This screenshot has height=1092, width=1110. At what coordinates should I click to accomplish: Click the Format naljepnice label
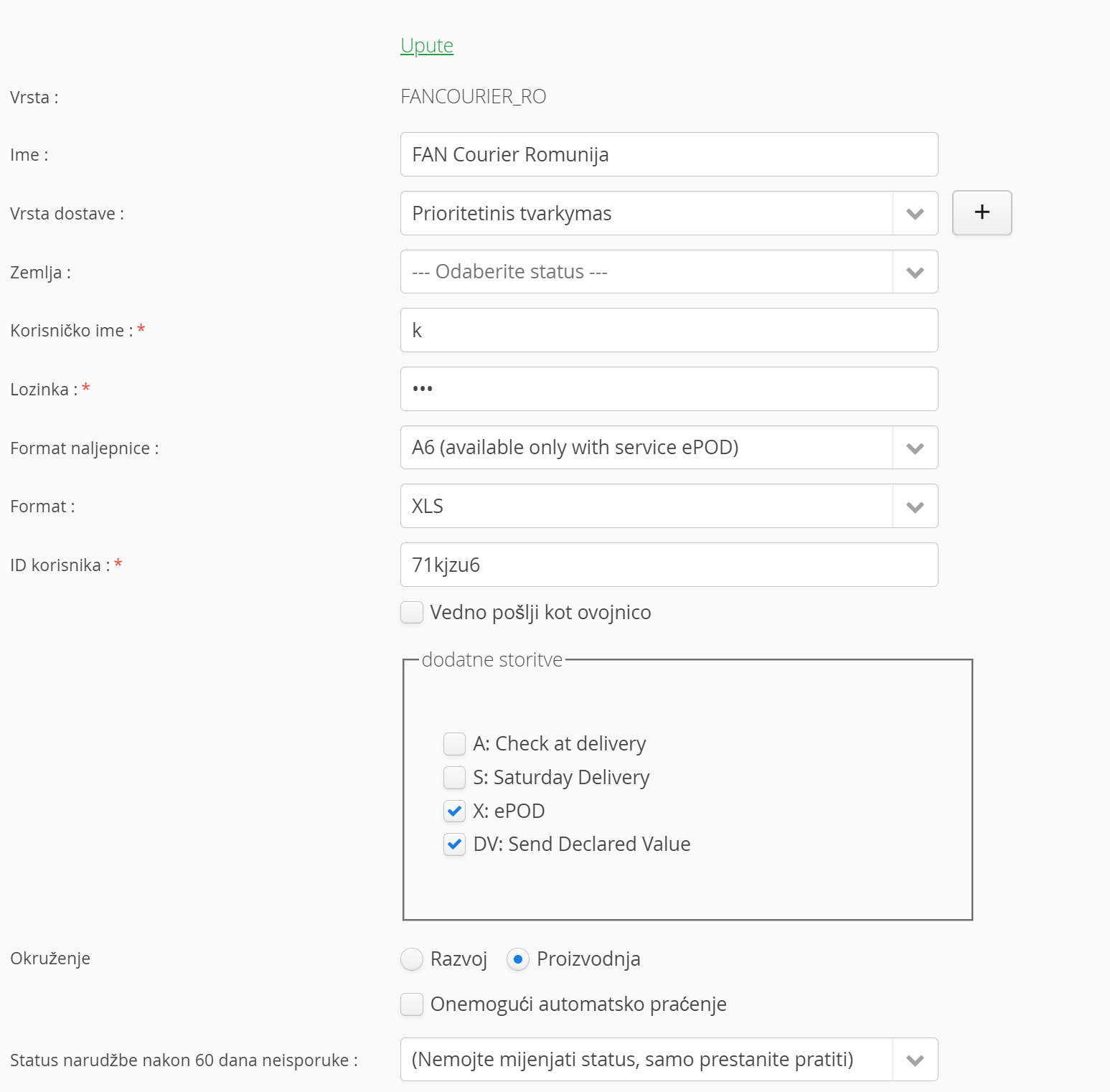[85, 448]
